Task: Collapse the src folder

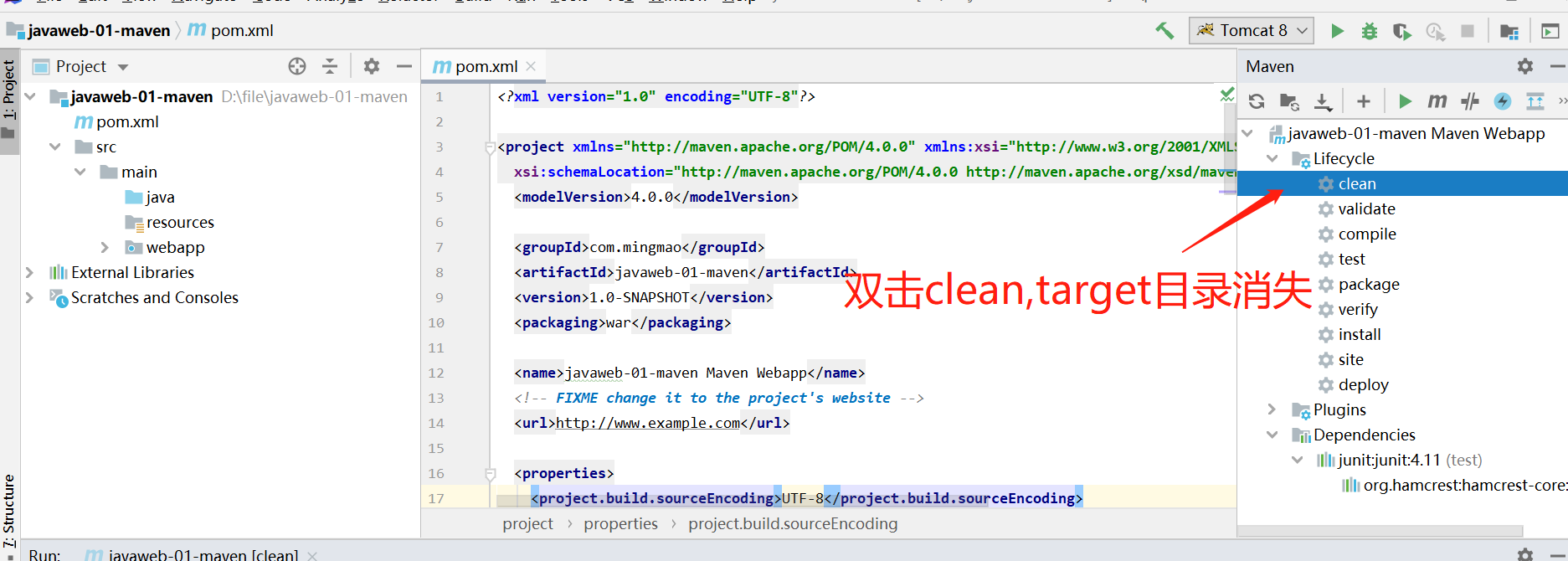Action: point(55,147)
